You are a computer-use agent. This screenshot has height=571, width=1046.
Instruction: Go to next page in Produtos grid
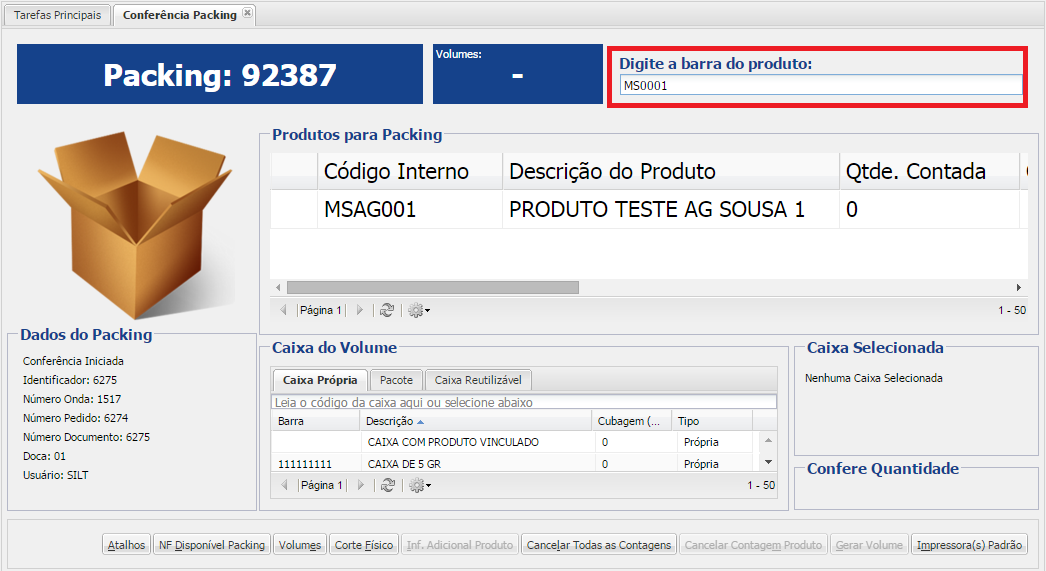[360, 310]
